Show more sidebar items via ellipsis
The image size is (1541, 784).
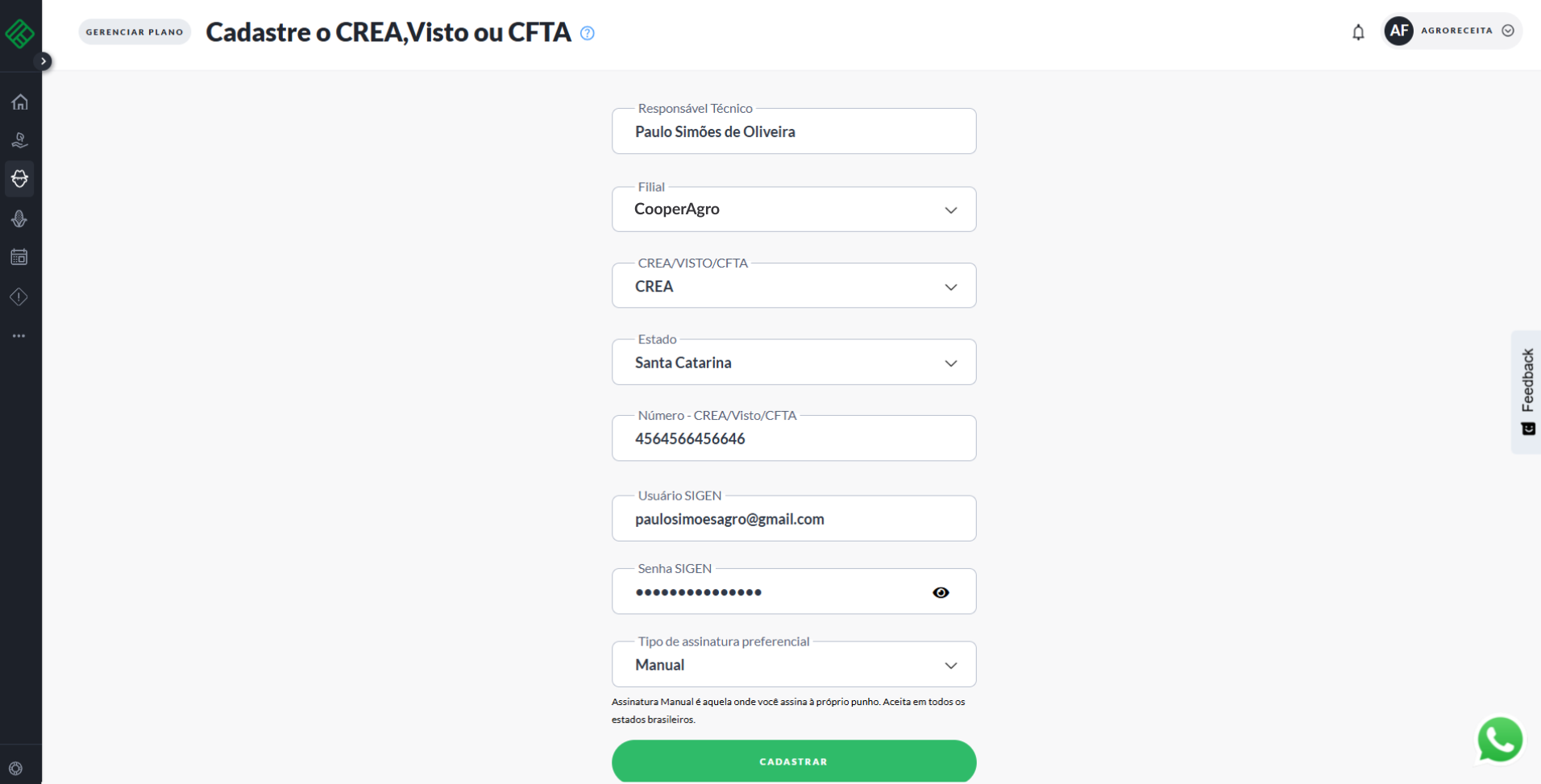coord(19,336)
